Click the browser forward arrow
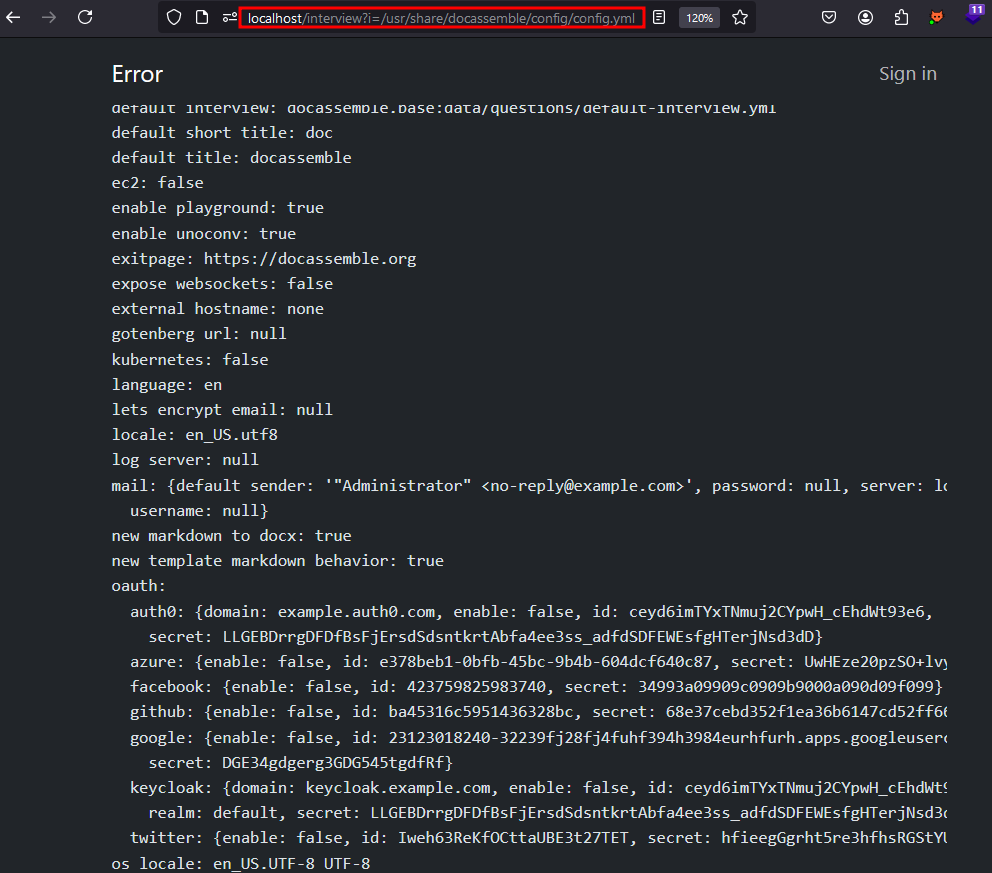 (x=49, y=18)
